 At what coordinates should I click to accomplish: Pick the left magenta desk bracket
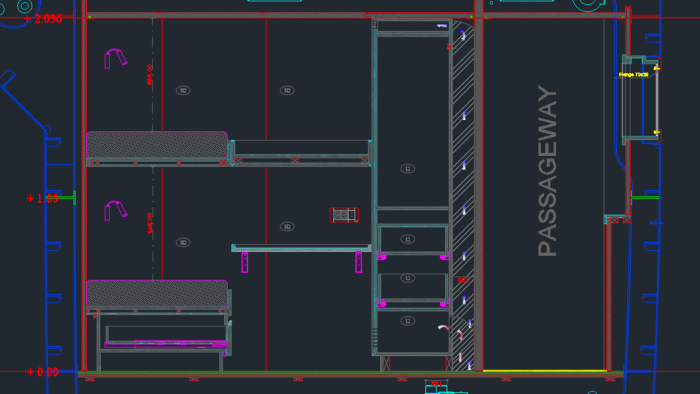pos(245,262)
